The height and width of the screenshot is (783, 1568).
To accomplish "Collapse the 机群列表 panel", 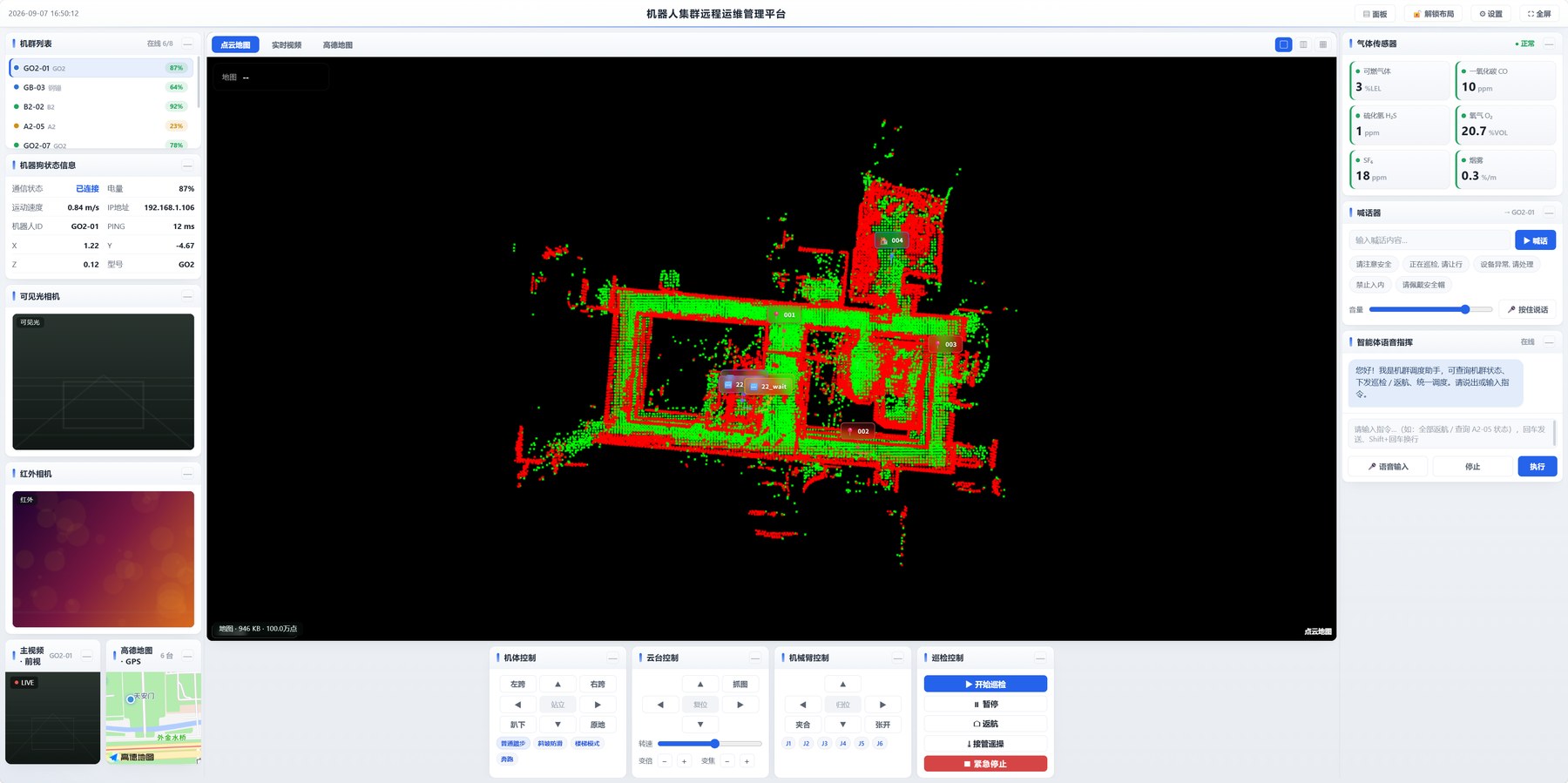I will click(187, 44).
